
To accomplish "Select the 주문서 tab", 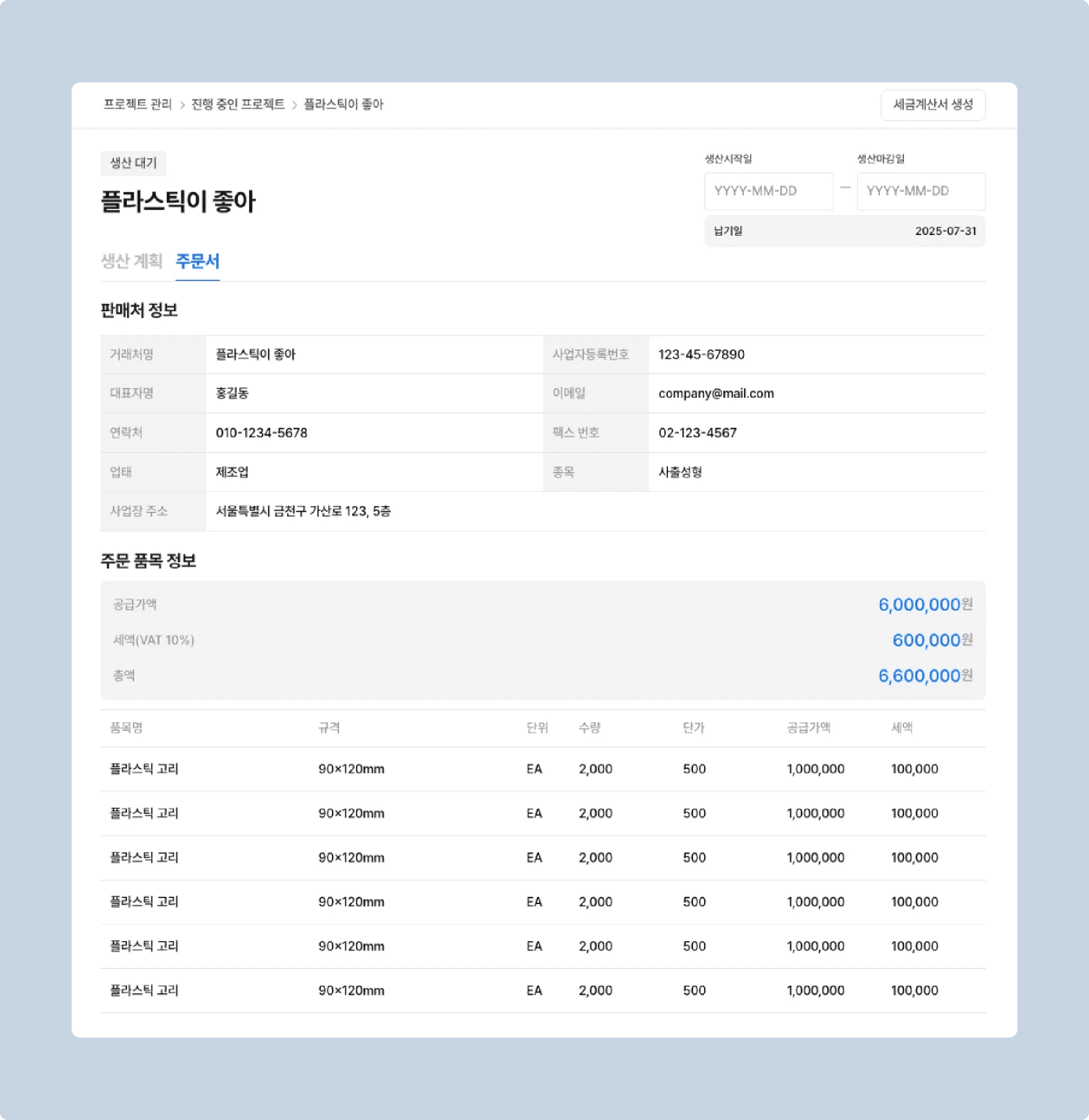I will tap(197, 261).
